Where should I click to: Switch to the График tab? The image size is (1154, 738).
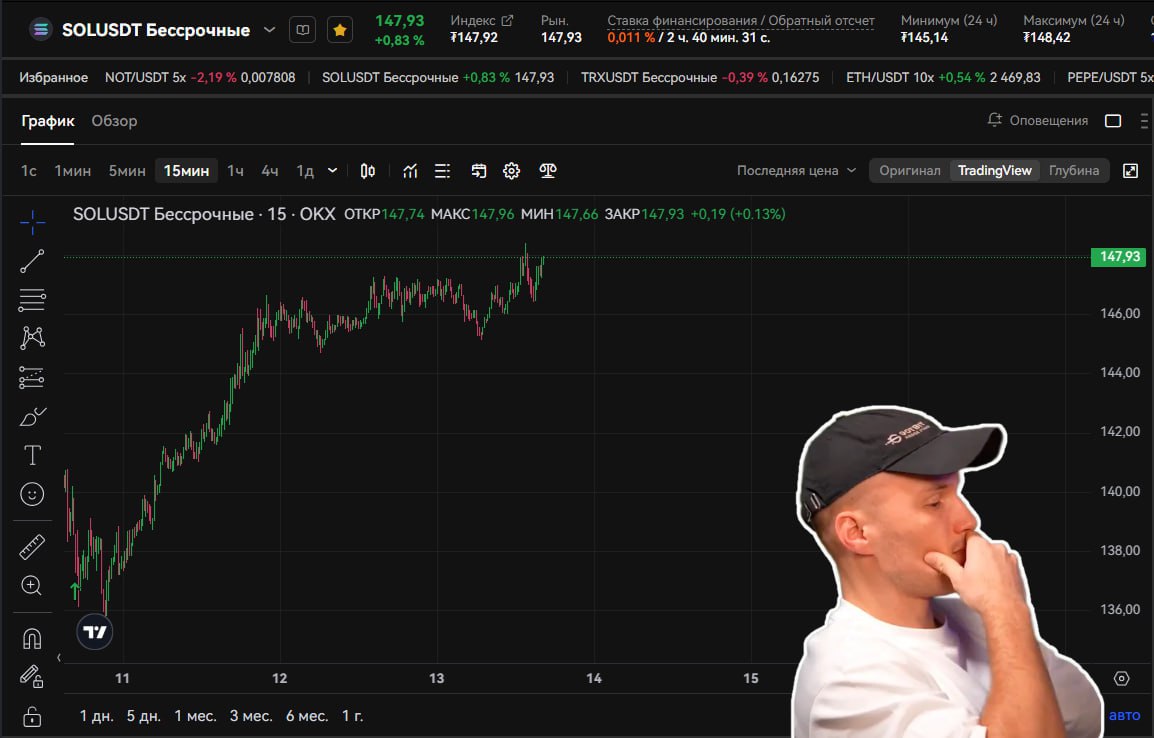[48, 121]
